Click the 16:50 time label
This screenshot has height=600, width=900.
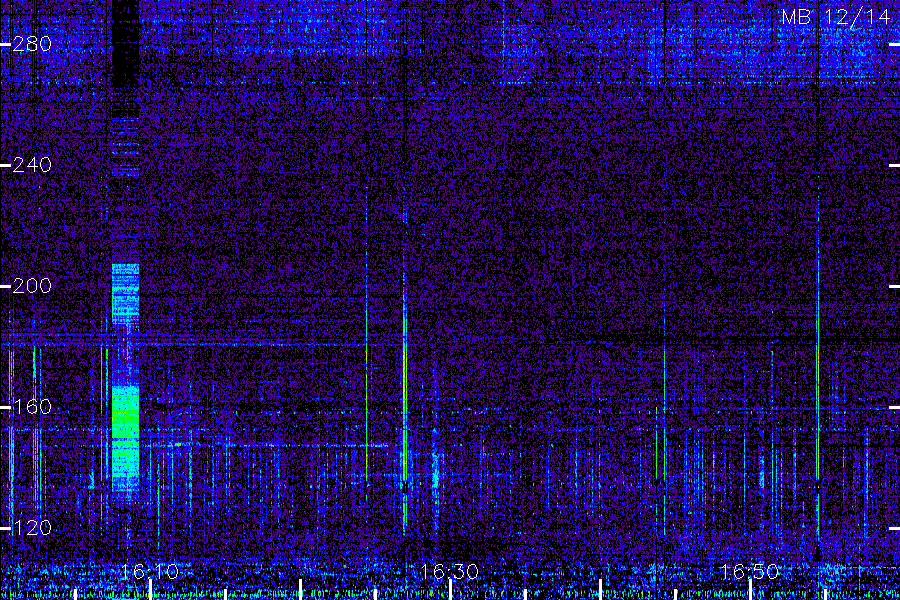(x=749, y=571)
